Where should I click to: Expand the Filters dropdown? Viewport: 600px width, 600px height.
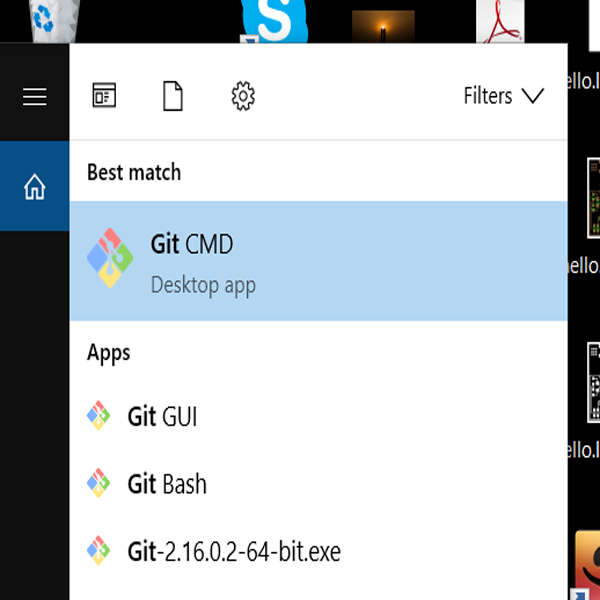[x=503, y=96]
